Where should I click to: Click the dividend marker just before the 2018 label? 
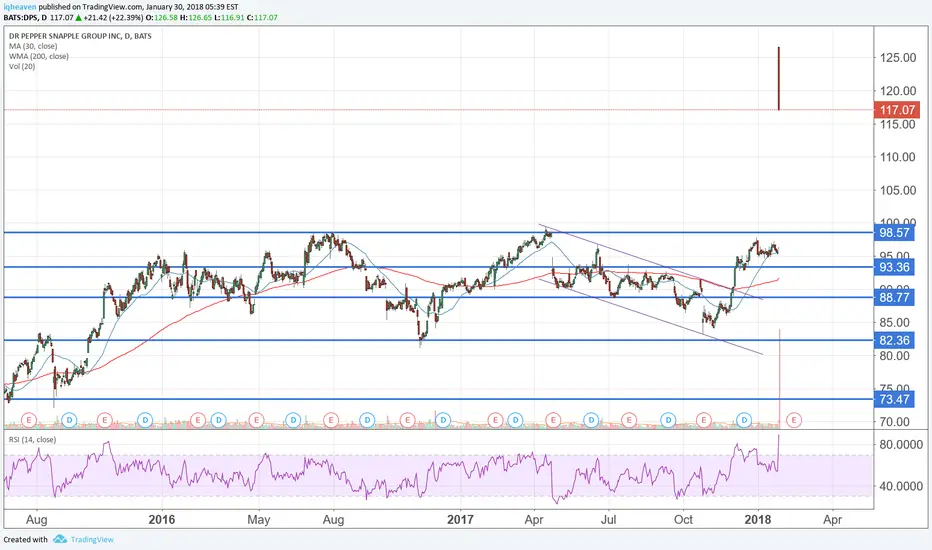[x=744, y=420]
